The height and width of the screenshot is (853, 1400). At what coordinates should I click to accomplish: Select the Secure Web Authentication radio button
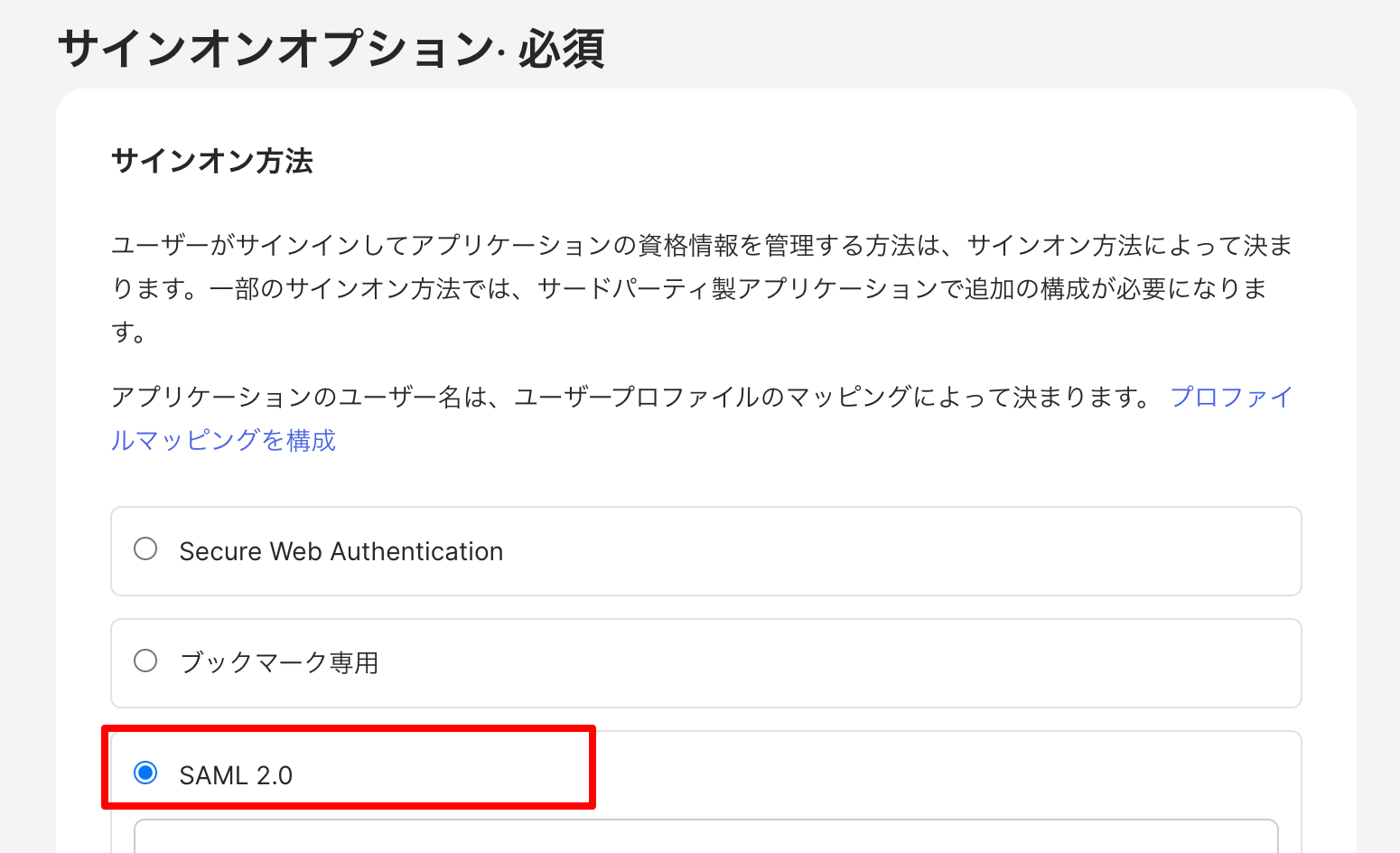click(x=145, y=549)
